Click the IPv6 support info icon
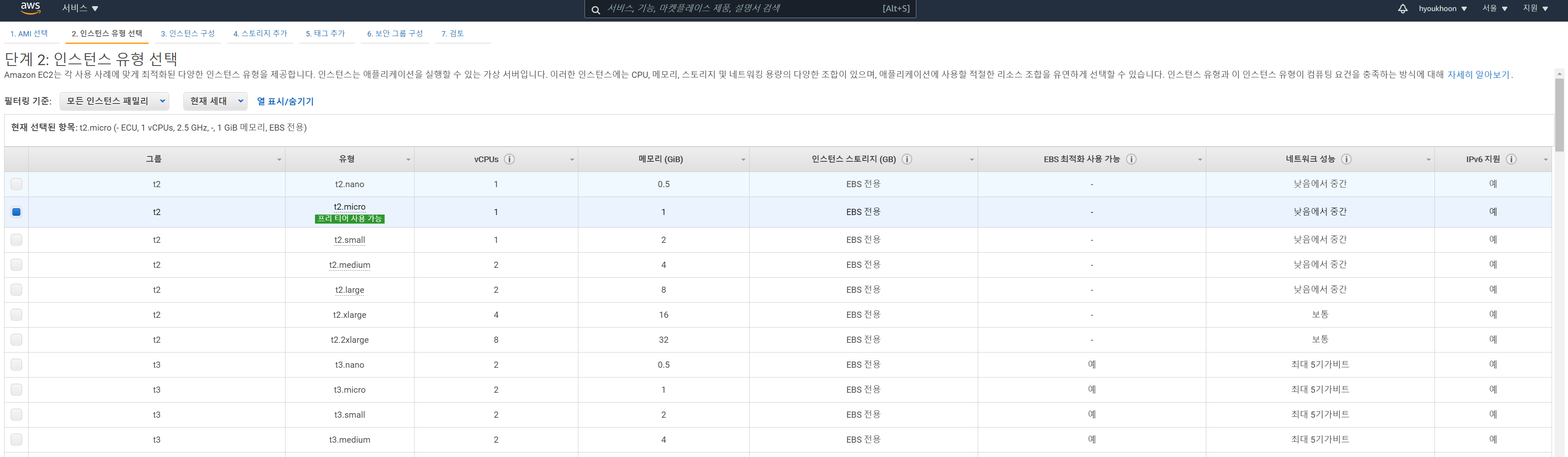1568x457 pixels. click(x=1511, y=159)
